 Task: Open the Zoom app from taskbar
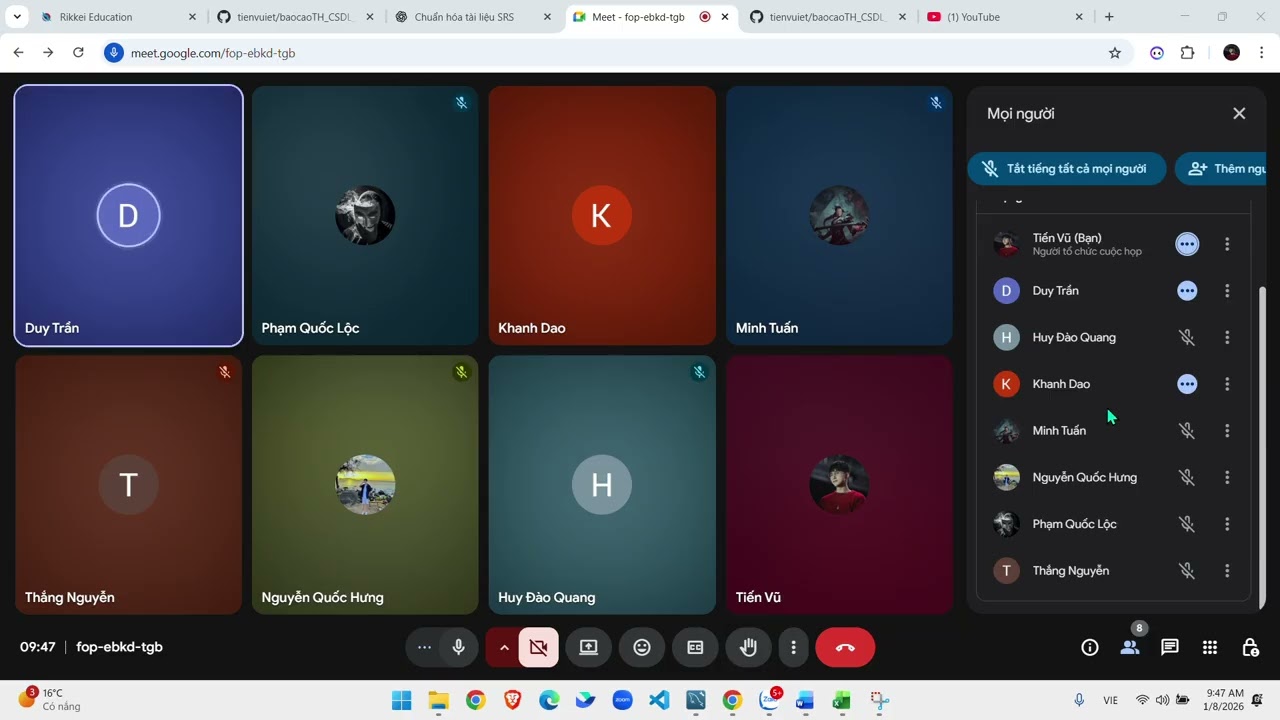click(x=622, y=700)
